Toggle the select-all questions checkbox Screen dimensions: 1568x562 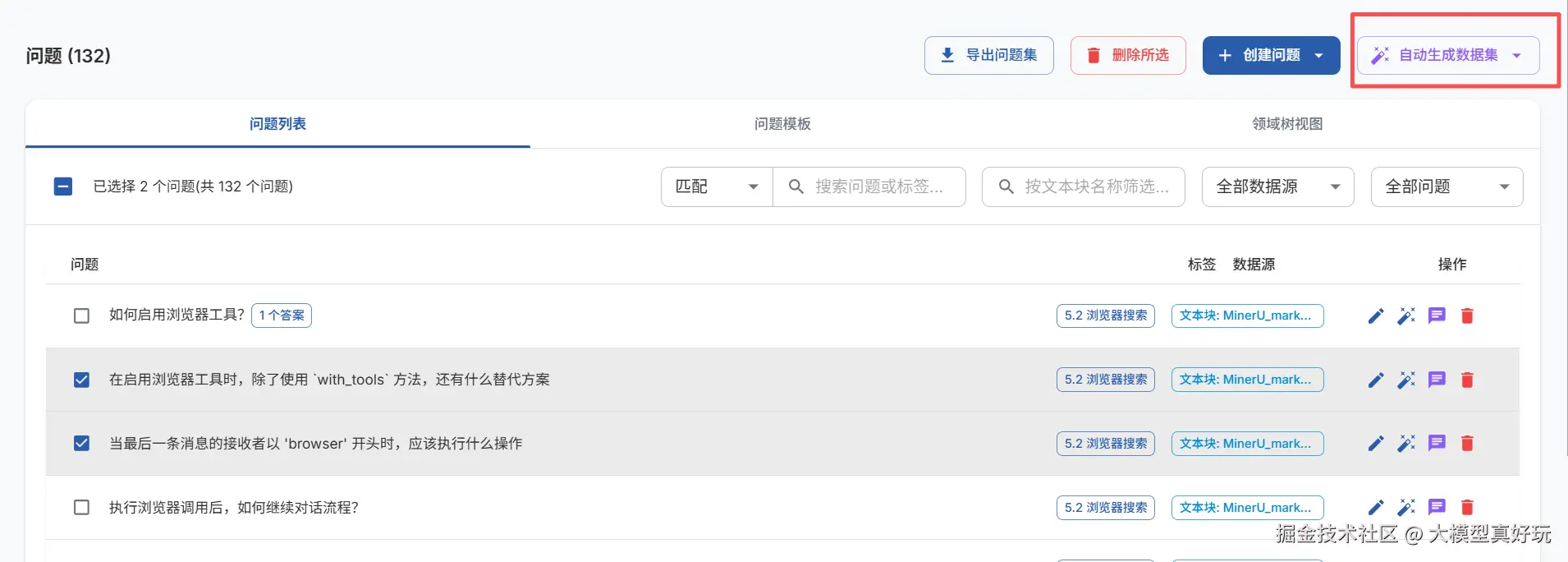(63, 187)
